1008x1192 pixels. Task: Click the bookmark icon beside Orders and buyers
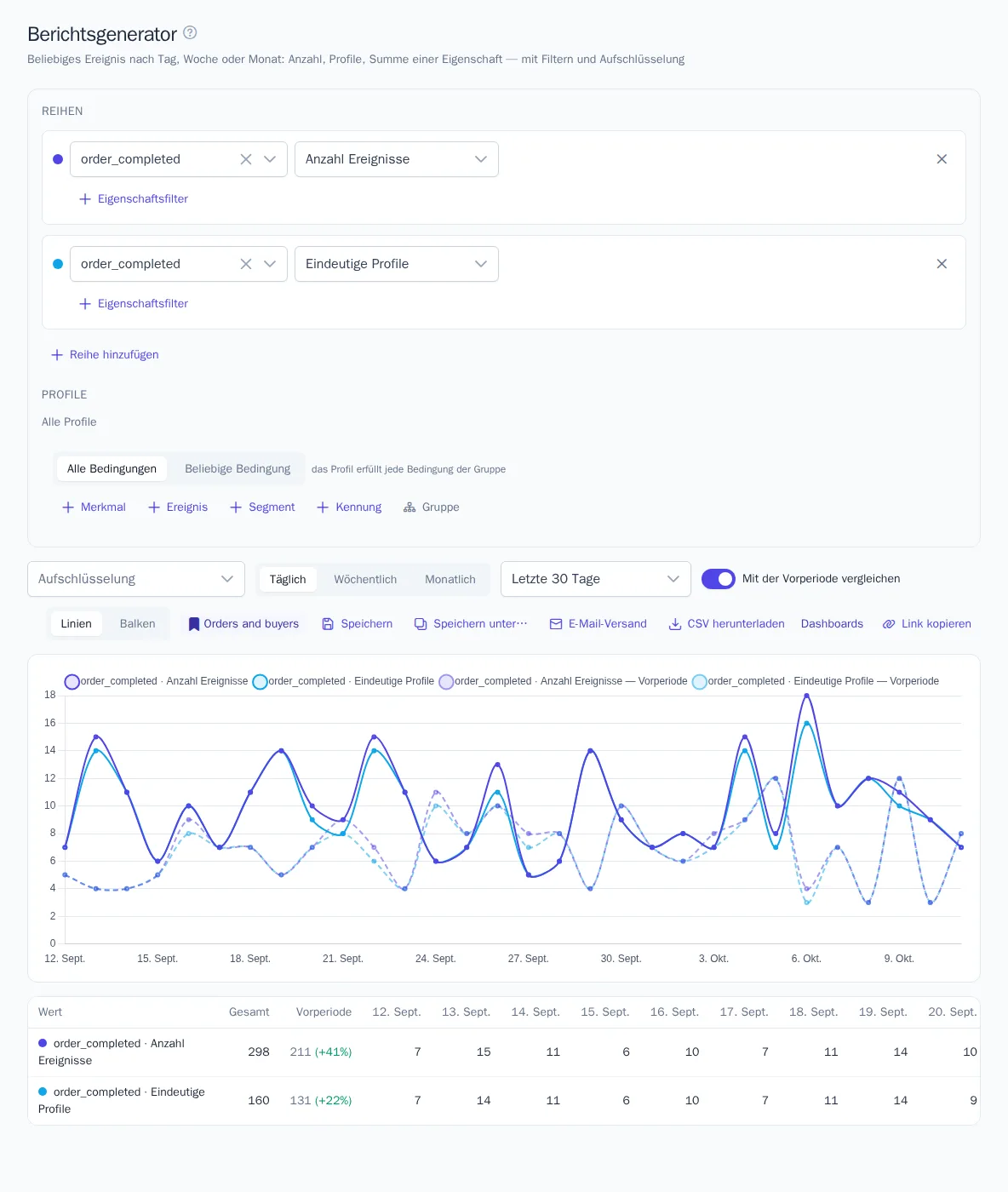point(194,624)
